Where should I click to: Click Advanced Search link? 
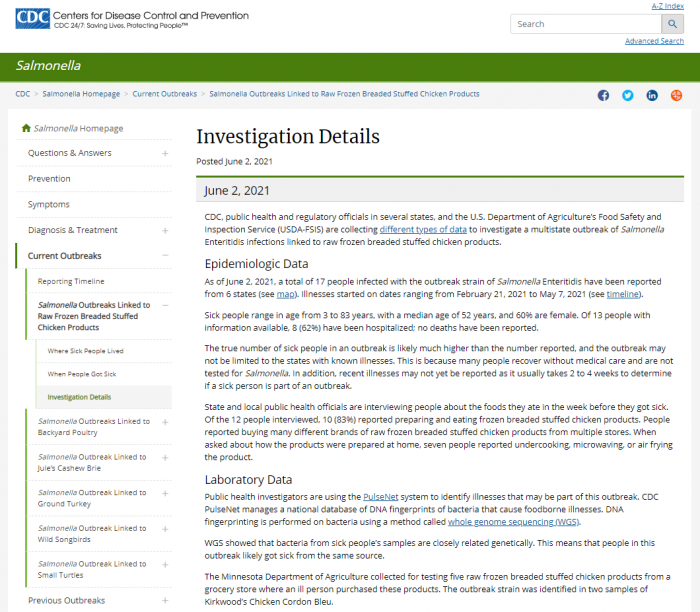pos(654,41)
